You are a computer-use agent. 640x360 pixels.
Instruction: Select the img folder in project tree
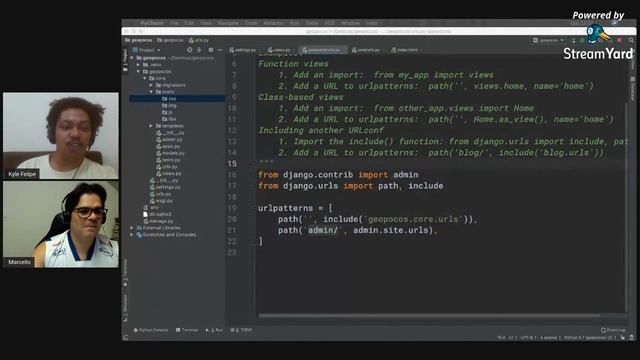[x=169, y=105]
